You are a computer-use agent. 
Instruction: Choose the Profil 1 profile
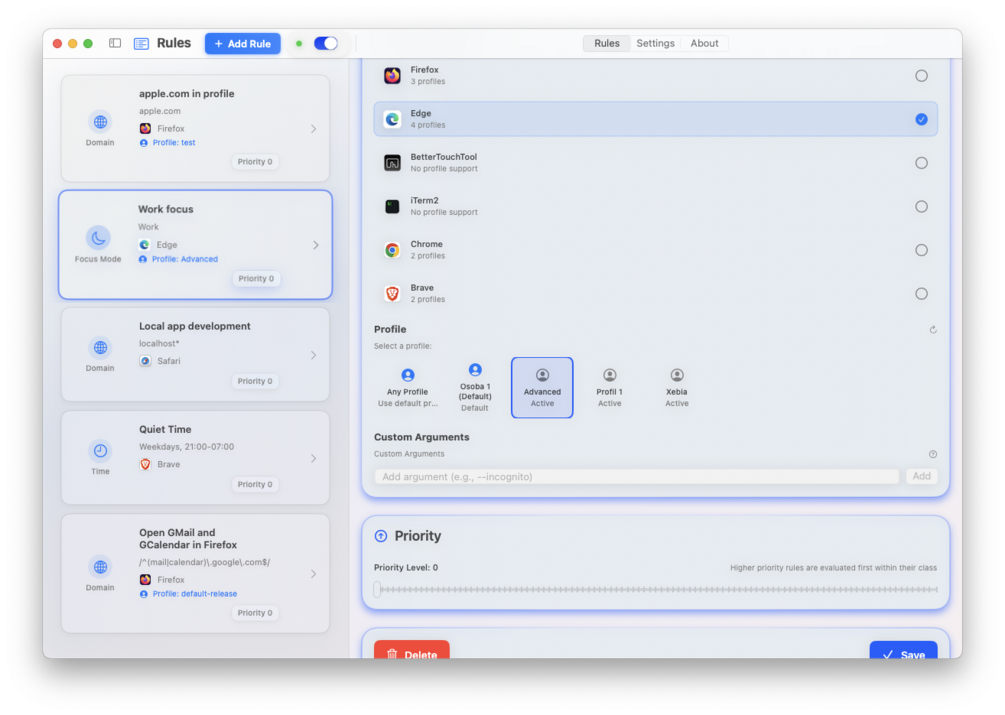(610, 388)
